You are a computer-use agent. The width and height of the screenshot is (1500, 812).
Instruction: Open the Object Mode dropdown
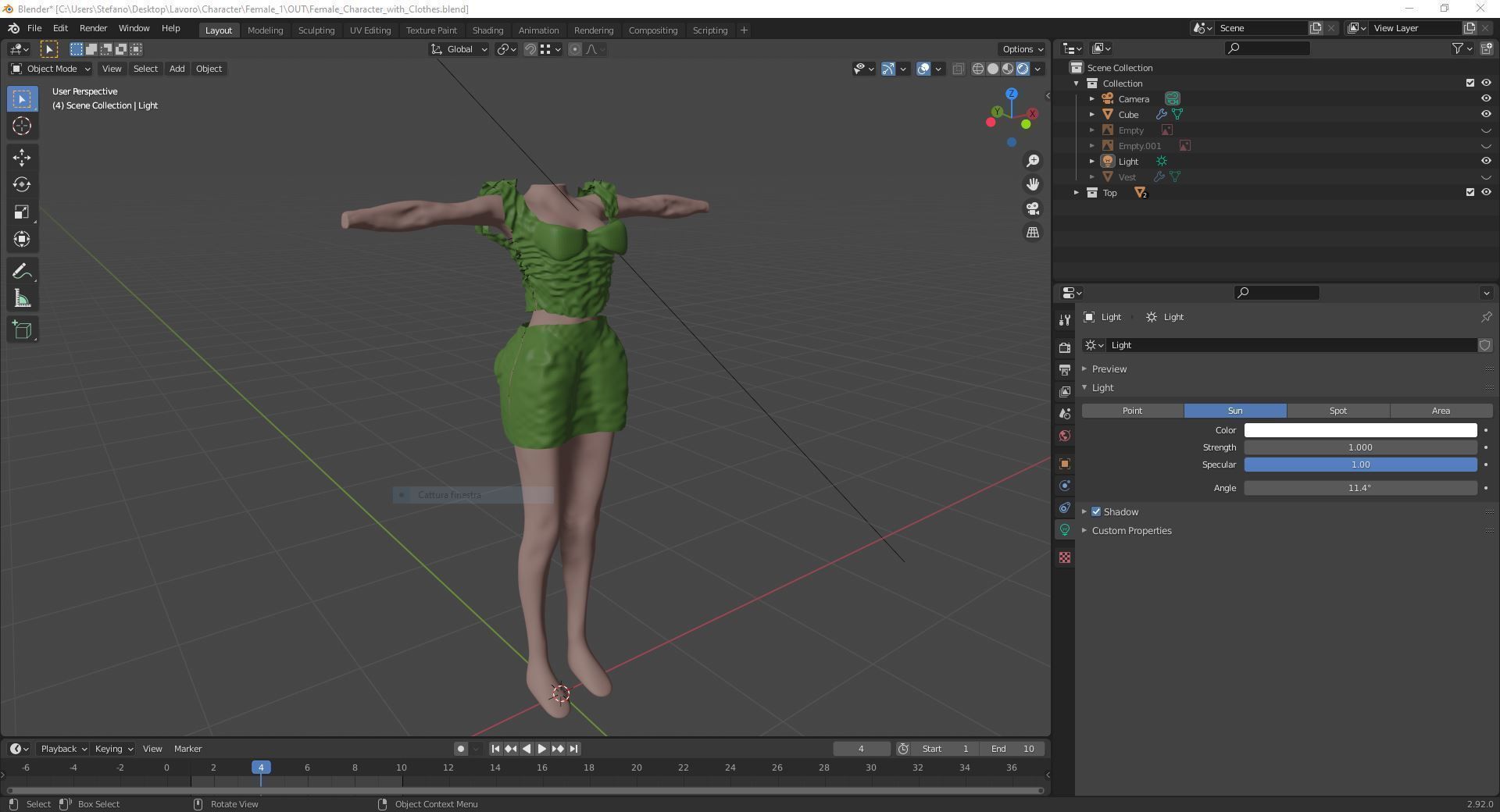pyautogui.click(x=50, y=69)
